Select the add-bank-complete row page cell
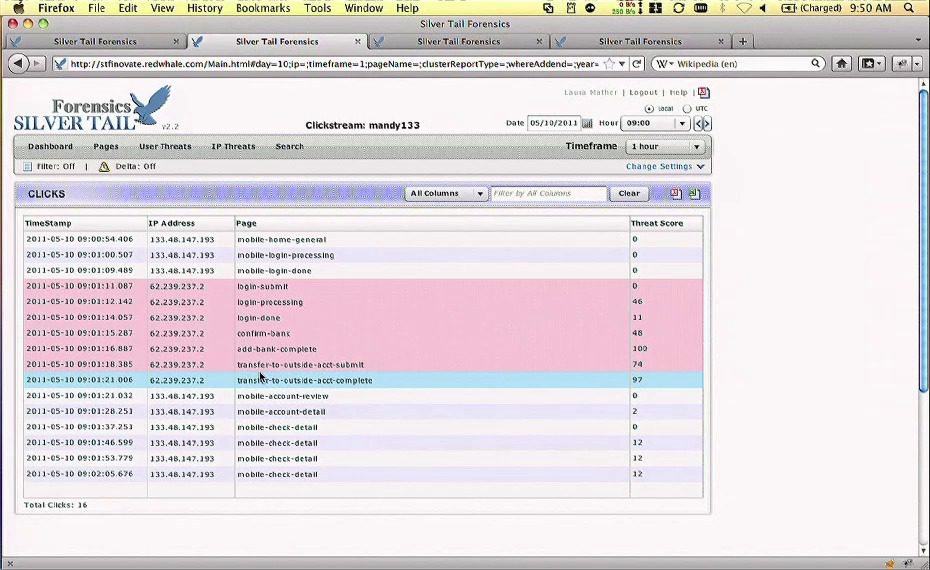Image resolution: width=930 pixels, height=570 pixels. click(x=432, y=349)
